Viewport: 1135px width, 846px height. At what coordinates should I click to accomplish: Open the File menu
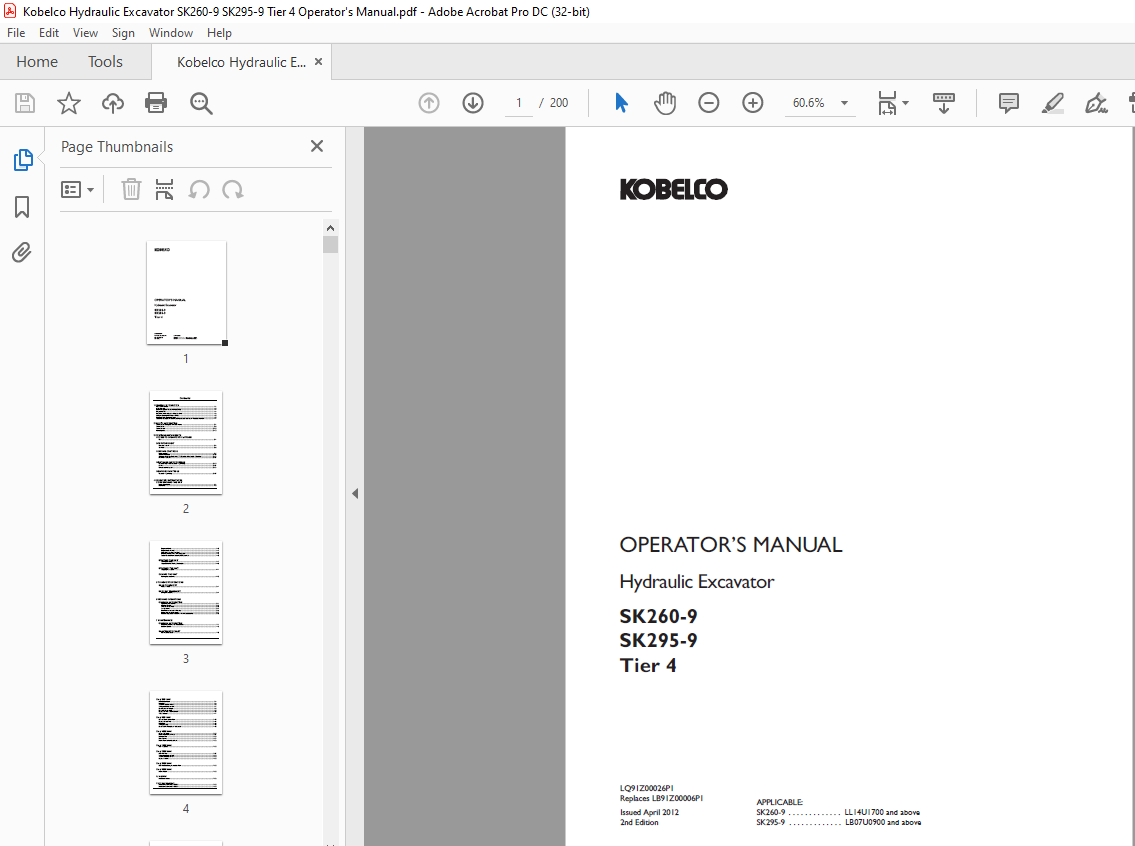point(16,33)
